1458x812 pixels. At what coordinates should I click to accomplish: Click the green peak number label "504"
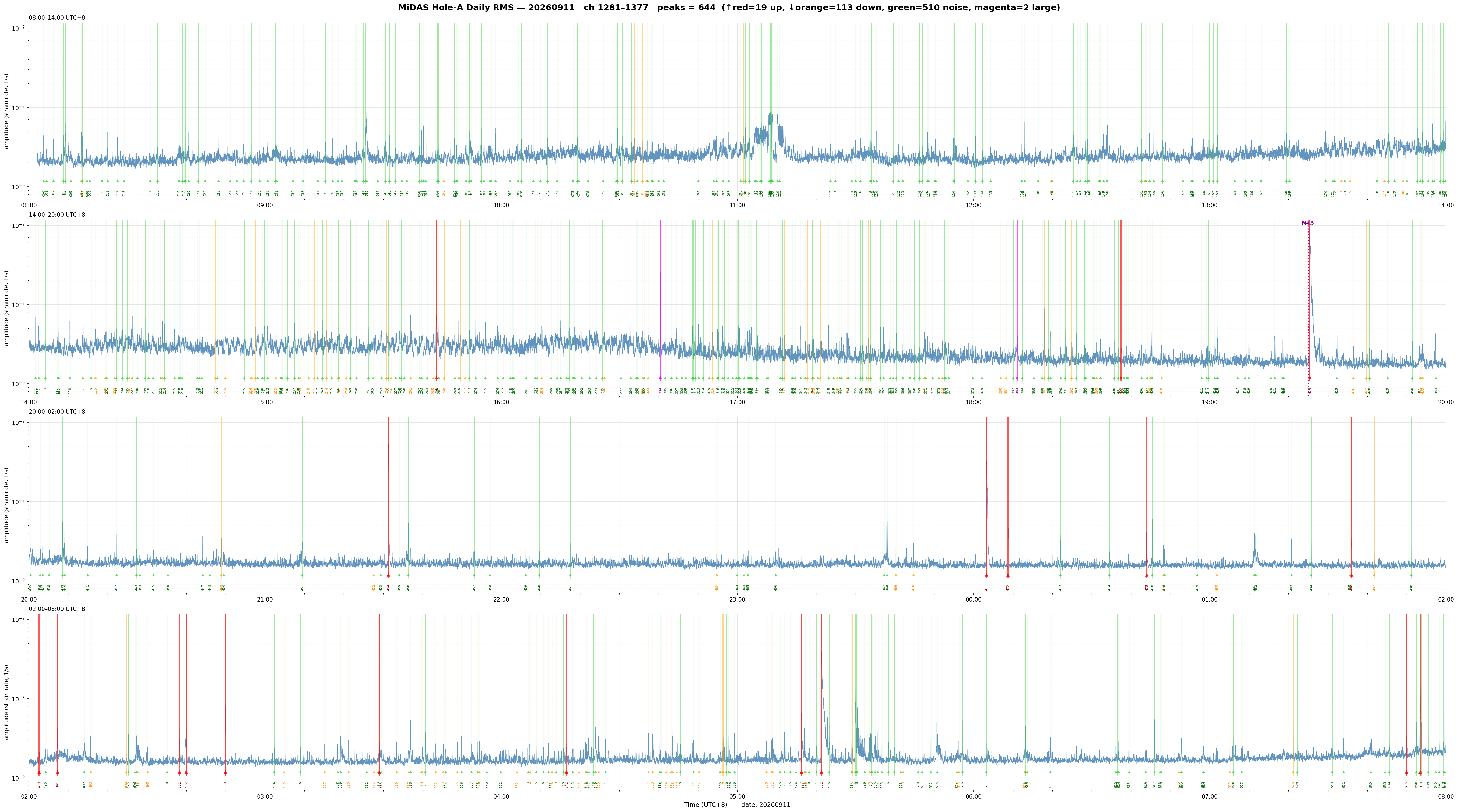[274, 785]
